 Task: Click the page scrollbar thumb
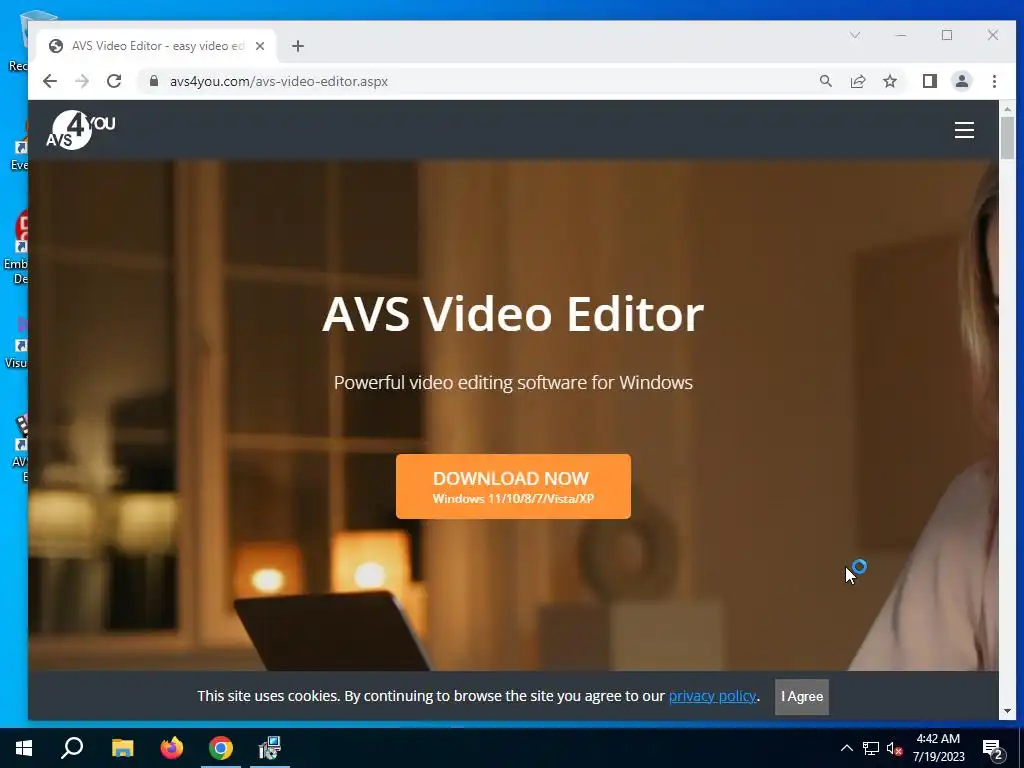coord(1007,138)
